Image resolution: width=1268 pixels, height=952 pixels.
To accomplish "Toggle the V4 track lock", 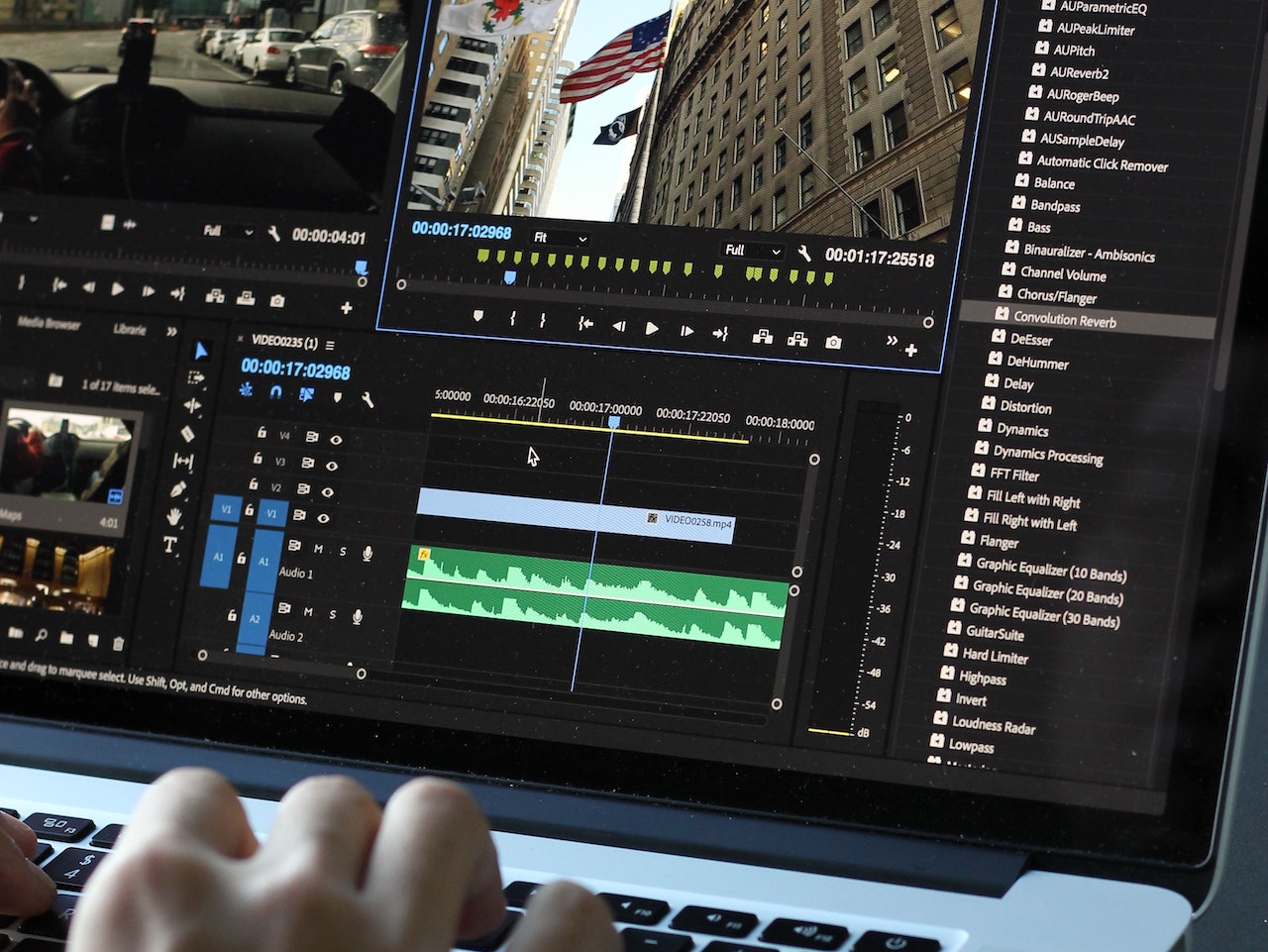I will coord(262,433).
